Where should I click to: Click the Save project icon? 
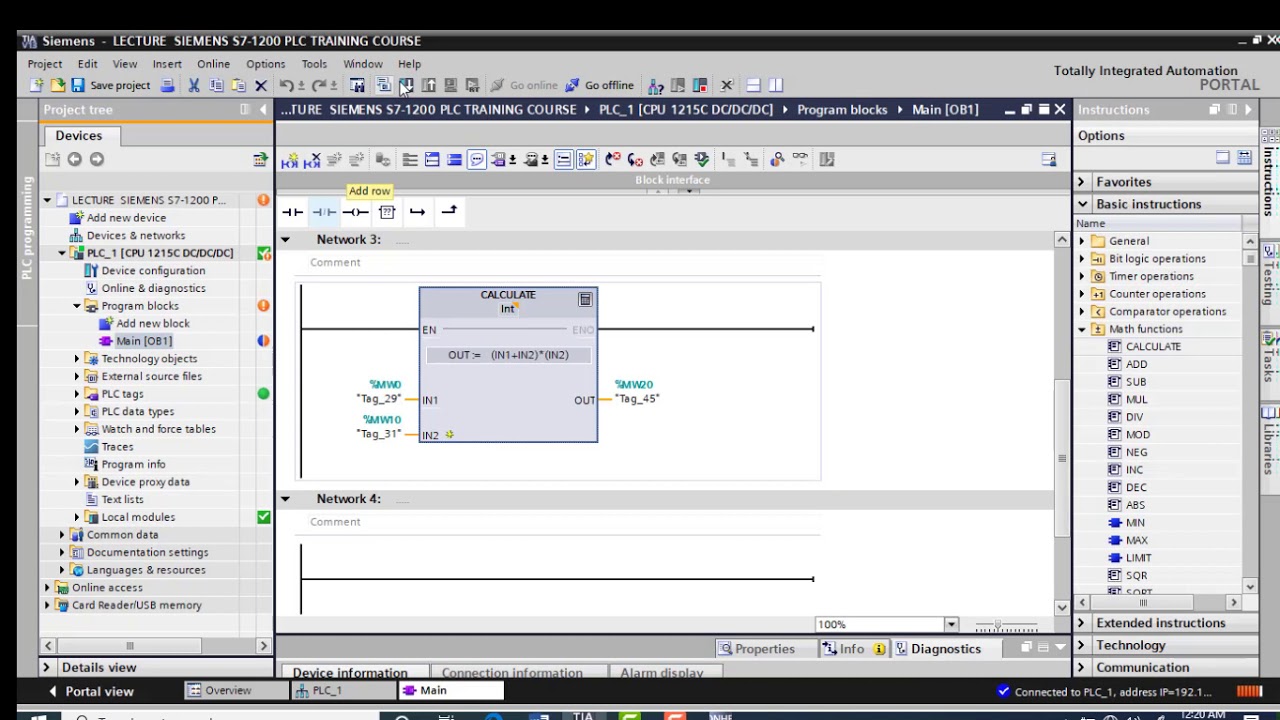[x=78, y=85]
